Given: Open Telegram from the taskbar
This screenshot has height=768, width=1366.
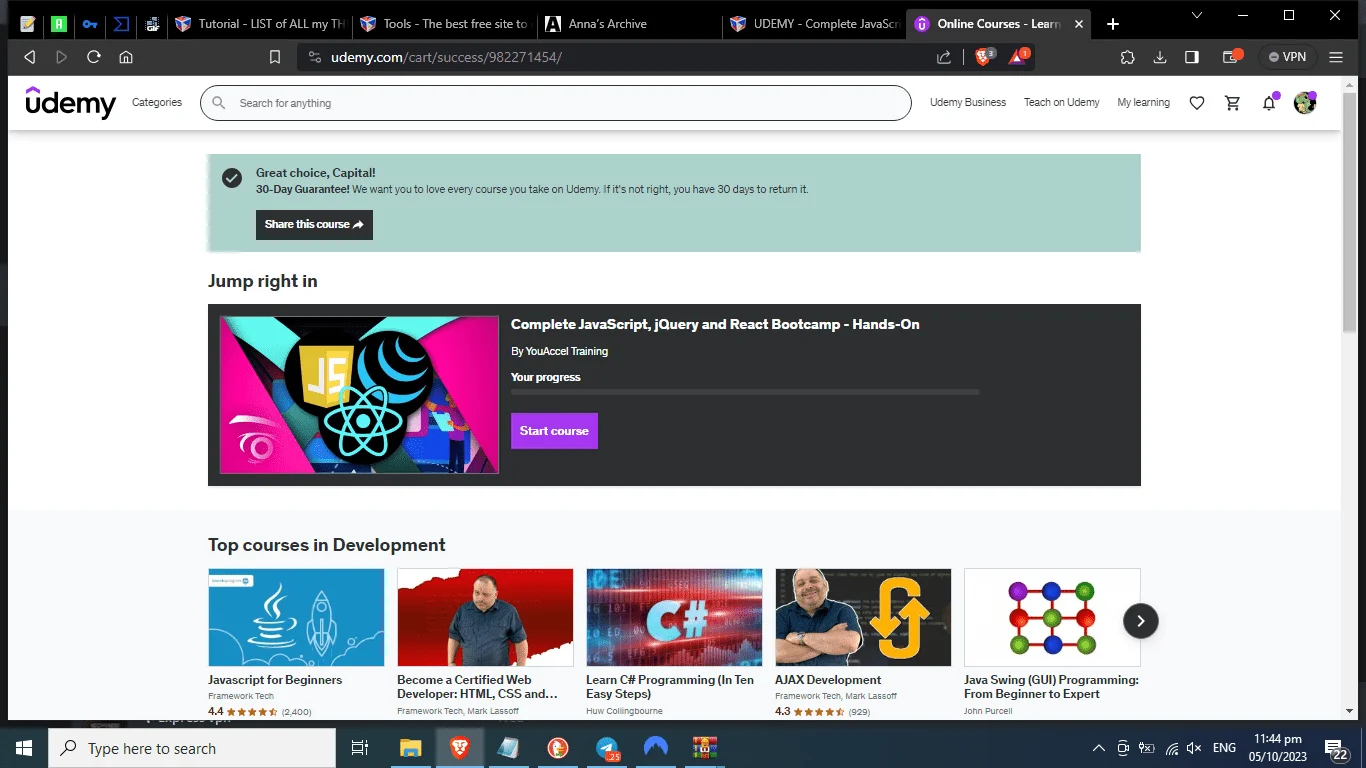Looking at the screenshot, I should point(607,748).
